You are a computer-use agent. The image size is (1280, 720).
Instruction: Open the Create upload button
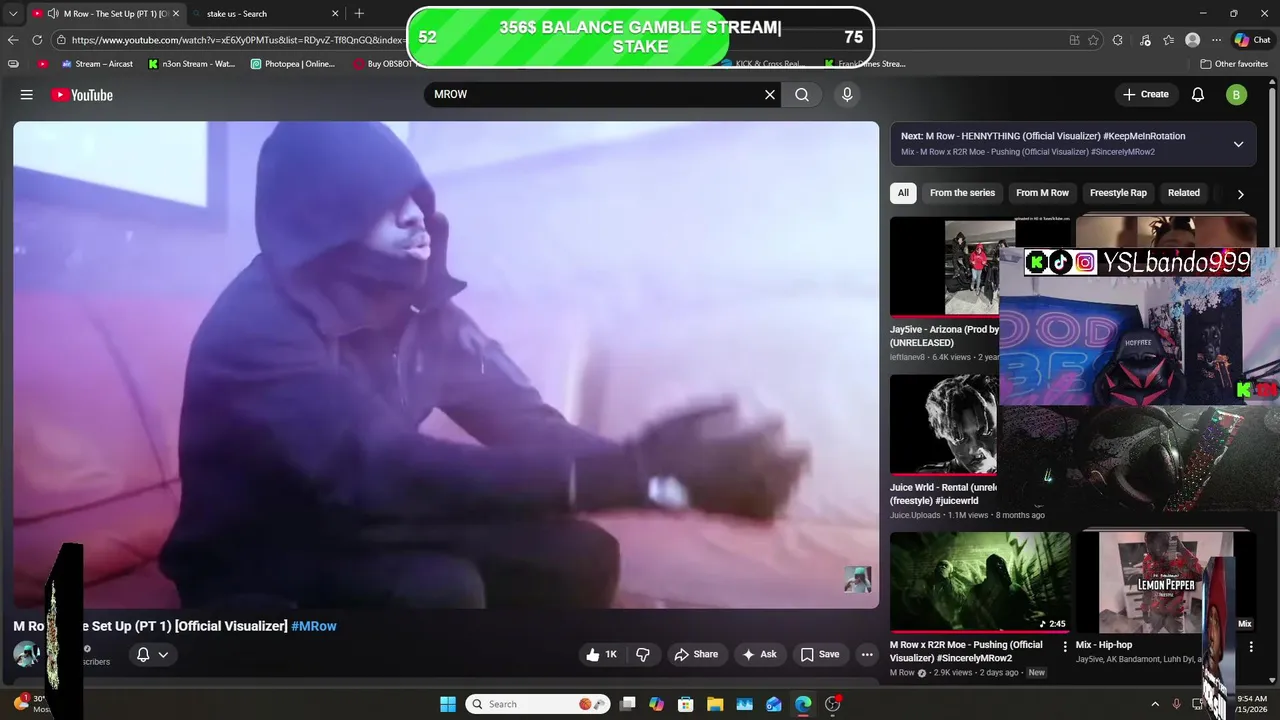1146,94
